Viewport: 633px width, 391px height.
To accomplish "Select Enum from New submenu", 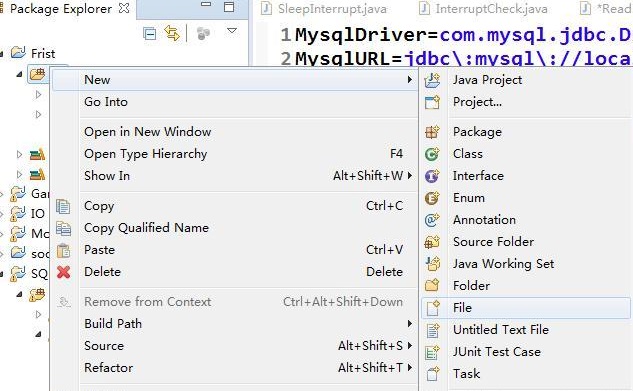I will [x=526, y=198].
